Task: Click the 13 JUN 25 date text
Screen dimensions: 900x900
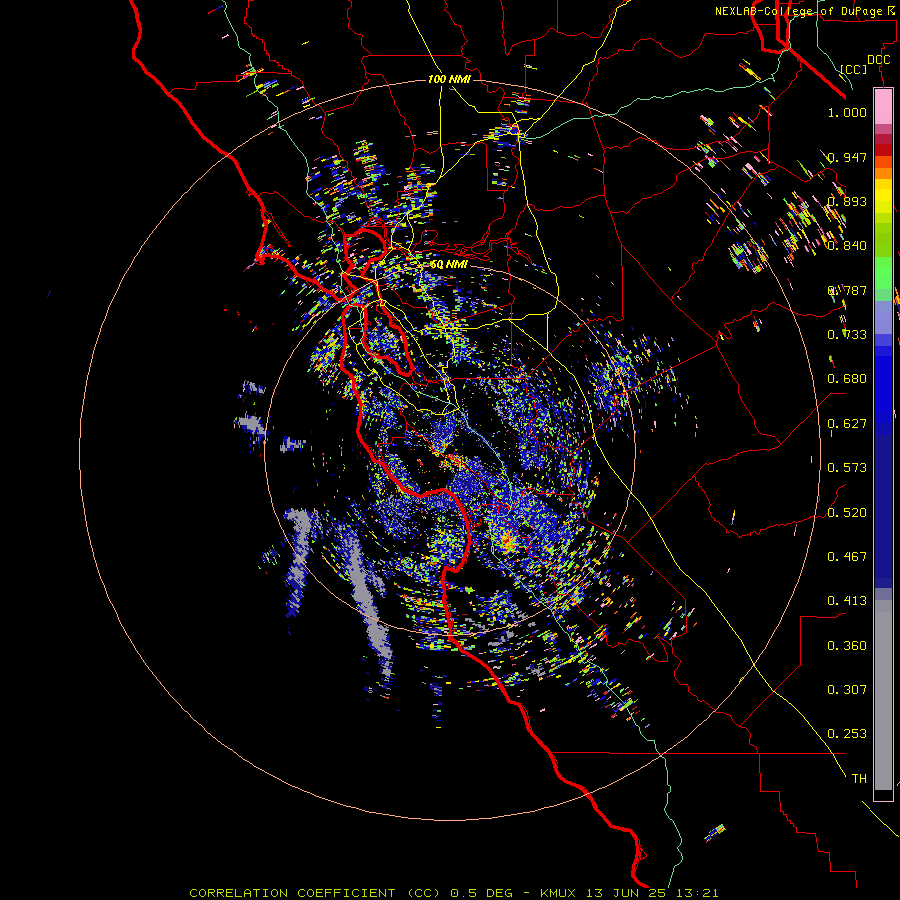Action: [x=627, y=893]
